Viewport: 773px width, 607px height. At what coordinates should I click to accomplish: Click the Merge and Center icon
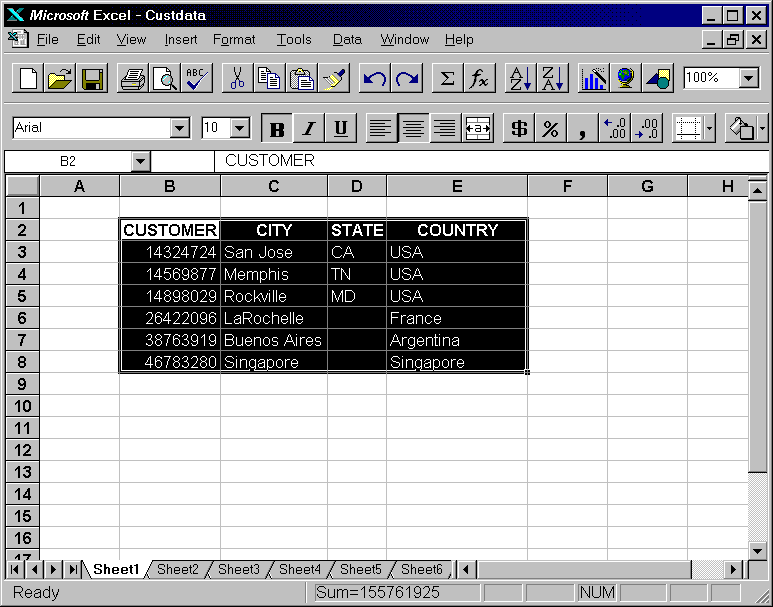tap(478, 128)
